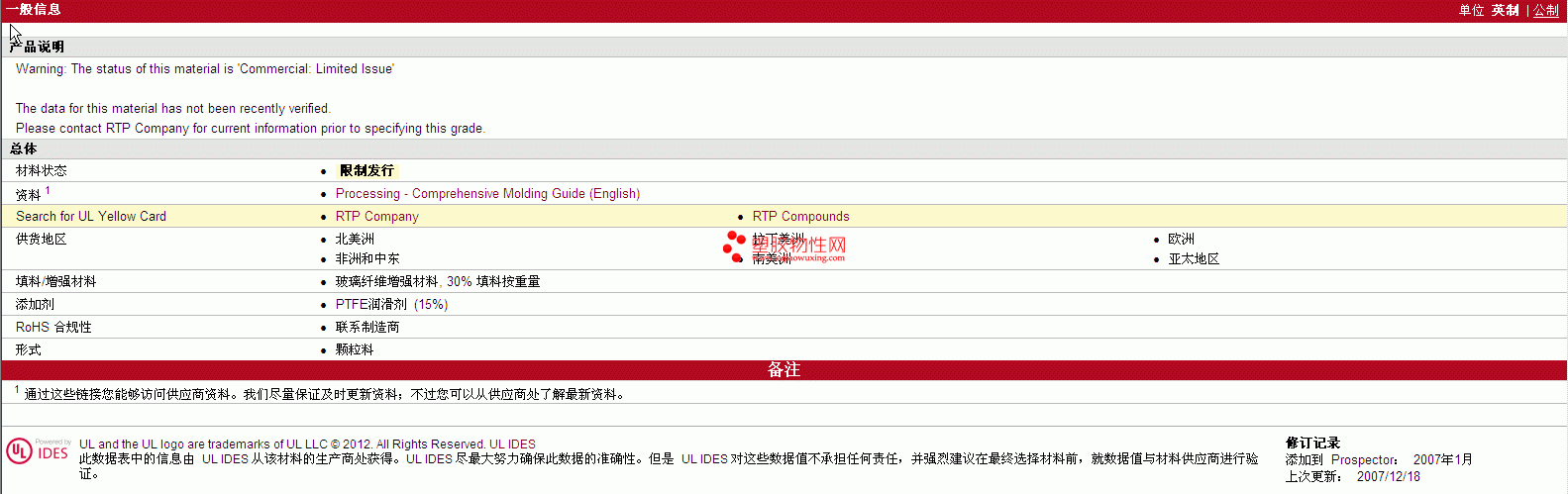Image resolution: width=1568 pixels, height=494 pixels.
Task: Select the 填料/增强材料 row label
Action: tap(56, 282)
